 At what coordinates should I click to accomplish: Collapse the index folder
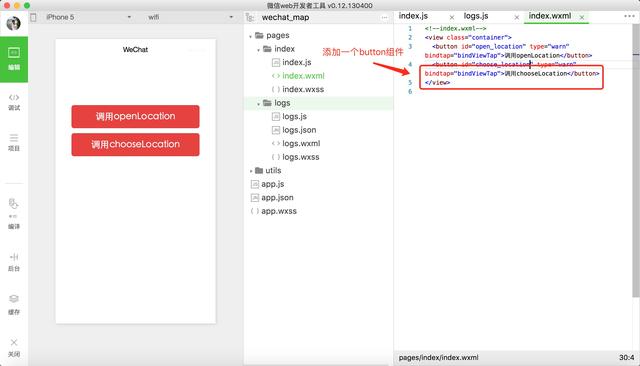(x=258, y=50)
